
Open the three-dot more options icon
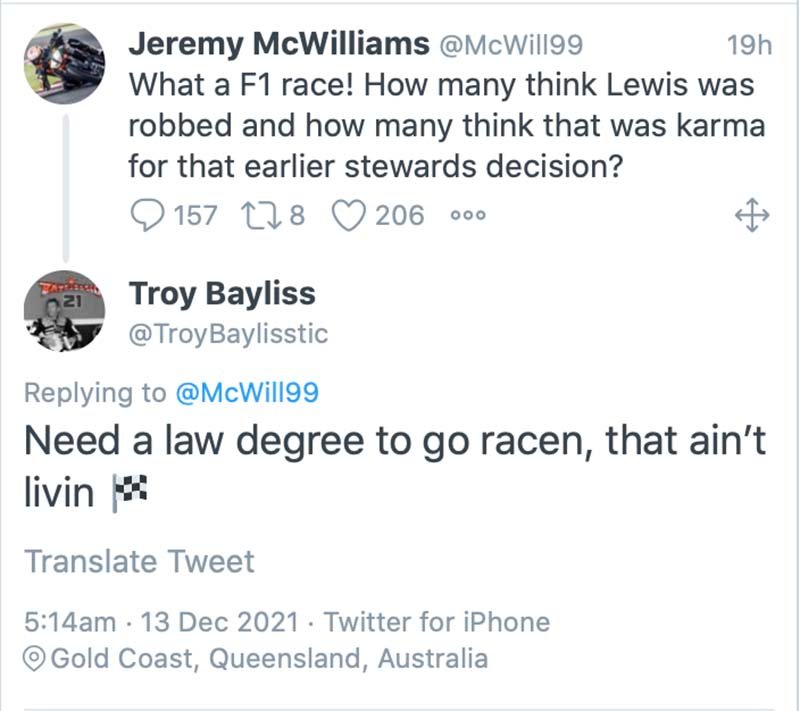467,216
